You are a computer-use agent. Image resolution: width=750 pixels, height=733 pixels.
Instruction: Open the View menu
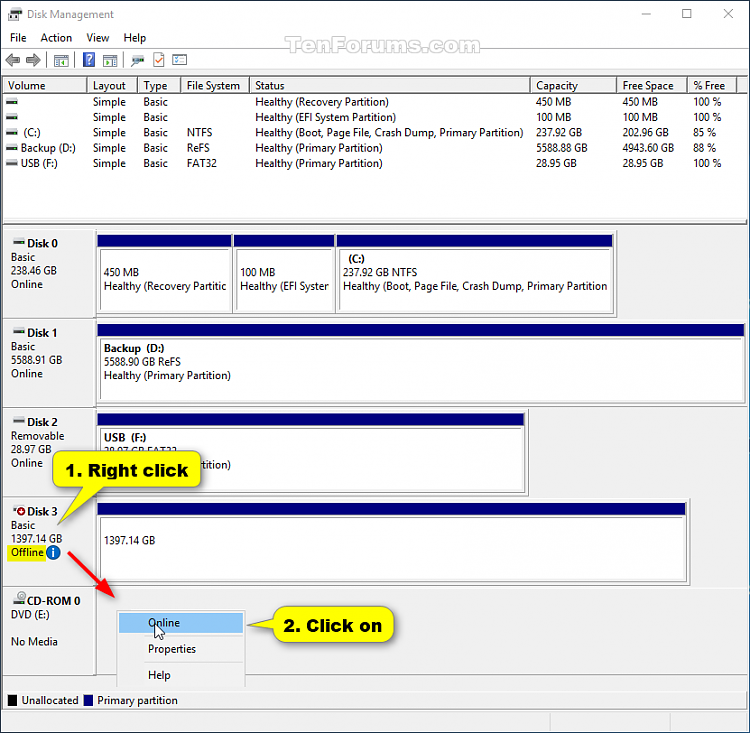point(98,38)
